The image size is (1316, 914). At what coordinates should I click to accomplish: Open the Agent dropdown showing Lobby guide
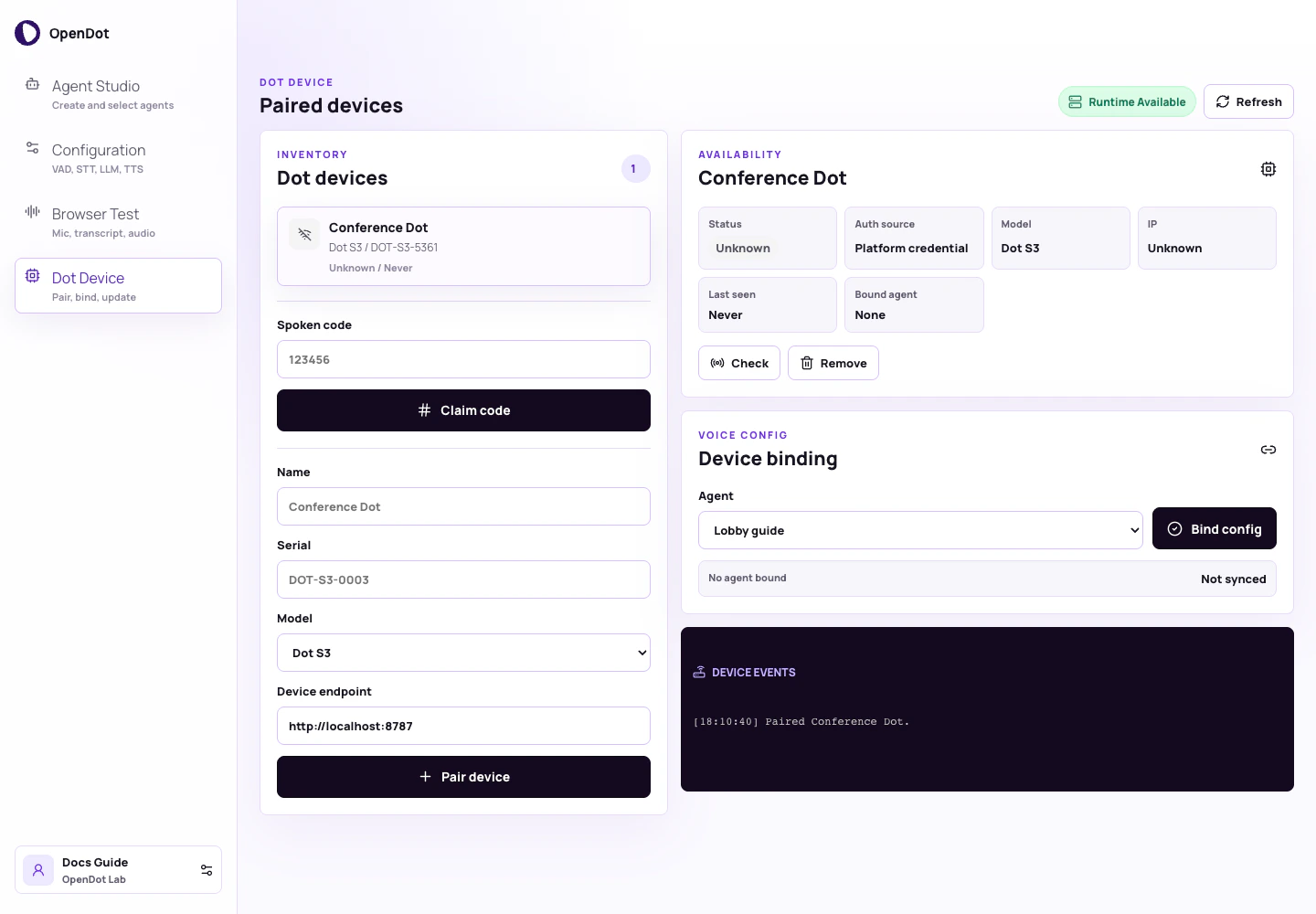[920, 530]
